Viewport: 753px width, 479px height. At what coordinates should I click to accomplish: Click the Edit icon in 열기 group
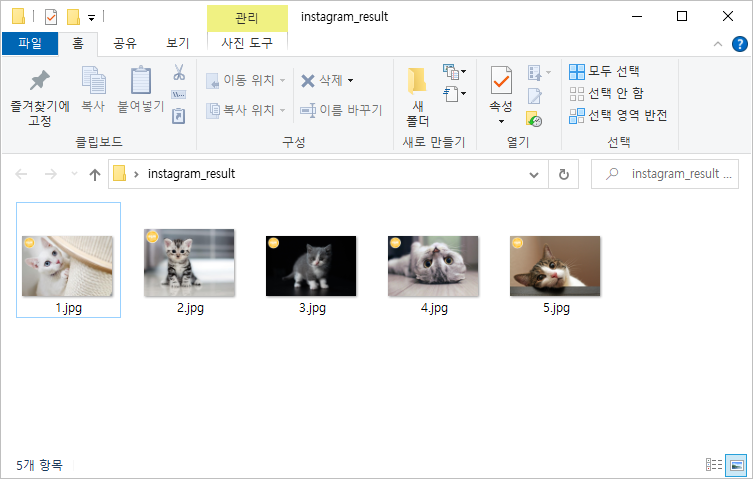point(534,96)
